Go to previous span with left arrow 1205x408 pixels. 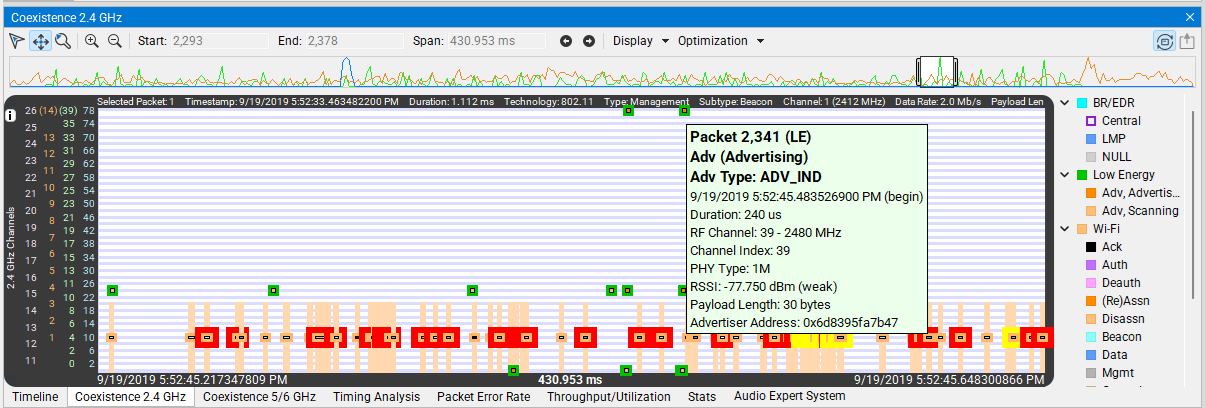(566, 41)
